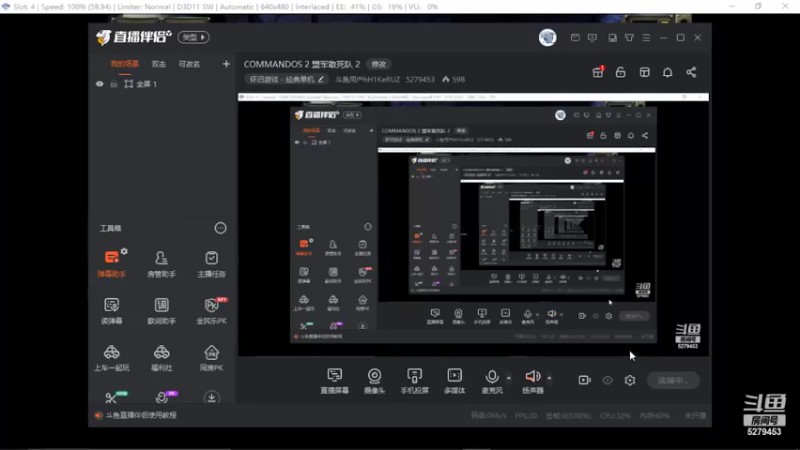This screenshot has width=800, height=450.
Task: Click the padlock icon in the room header
Action: click(x=620, y=72)
